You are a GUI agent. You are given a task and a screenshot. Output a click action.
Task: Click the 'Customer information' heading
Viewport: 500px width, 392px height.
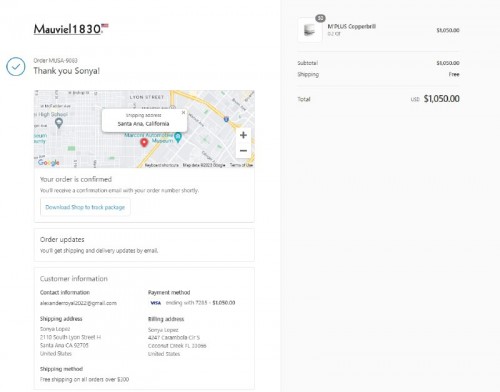click(74, 279)
